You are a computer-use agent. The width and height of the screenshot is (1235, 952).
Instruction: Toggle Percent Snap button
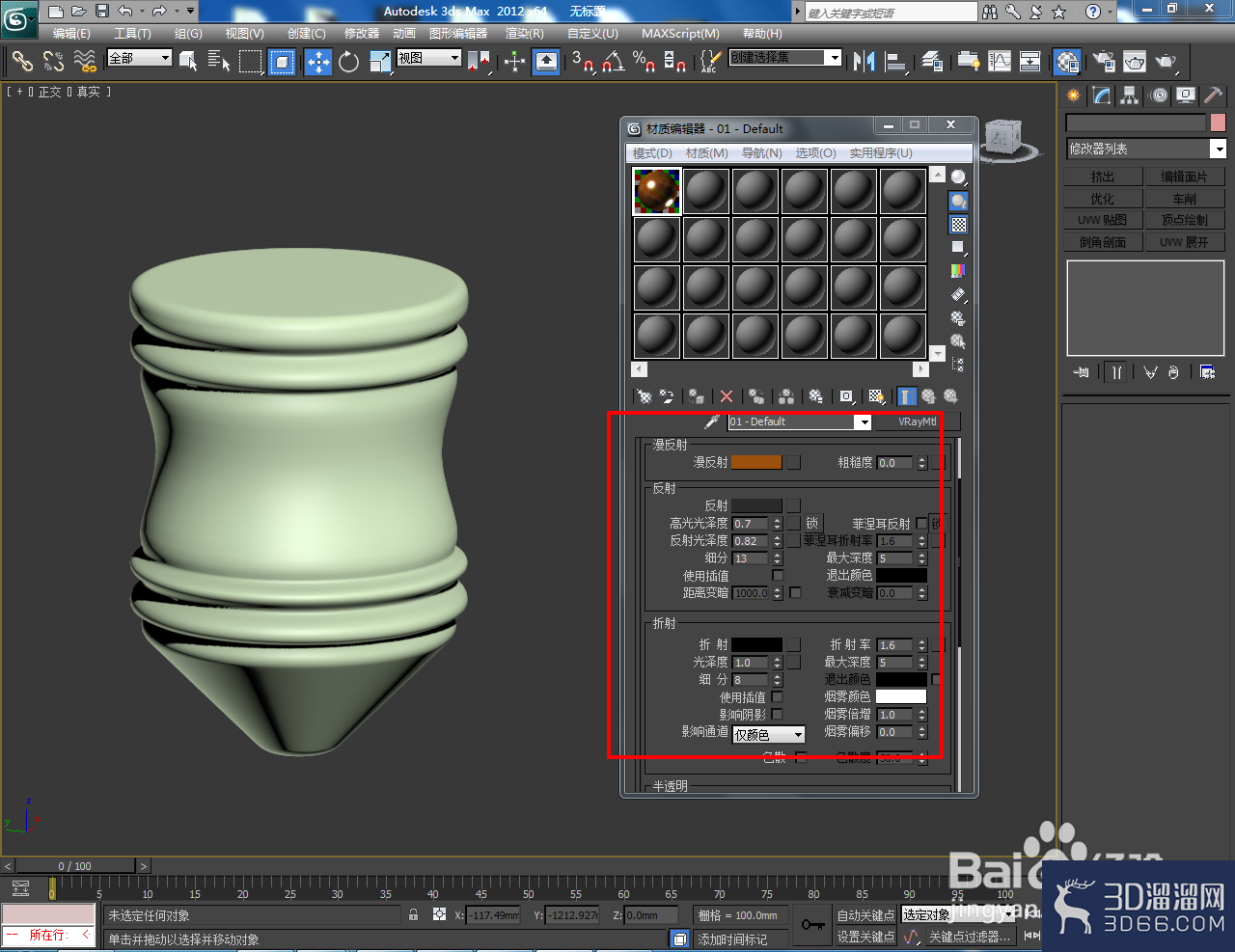tap(644, 62)
